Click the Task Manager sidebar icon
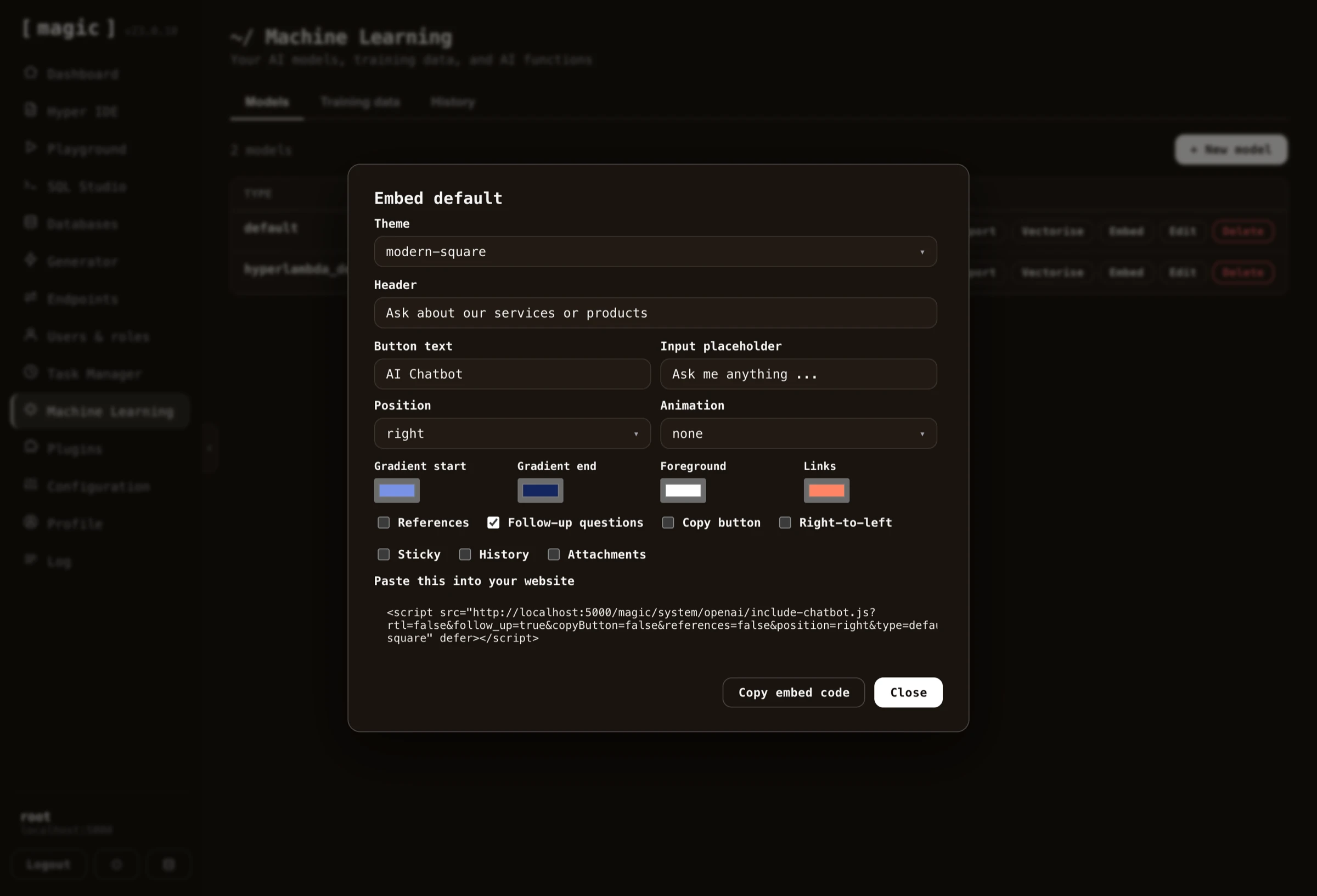 [x=31, y=373]
